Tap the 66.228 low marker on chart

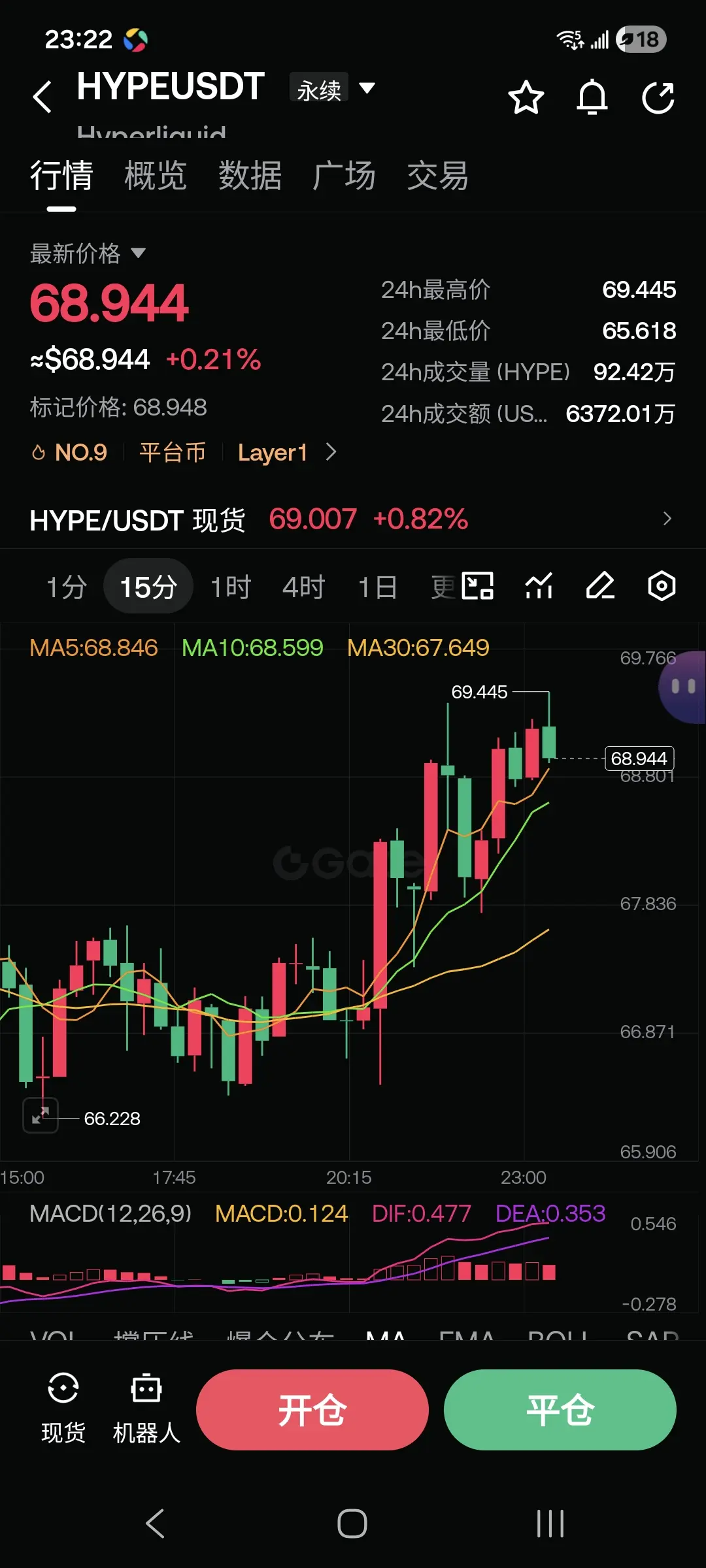pos(112,1119)
